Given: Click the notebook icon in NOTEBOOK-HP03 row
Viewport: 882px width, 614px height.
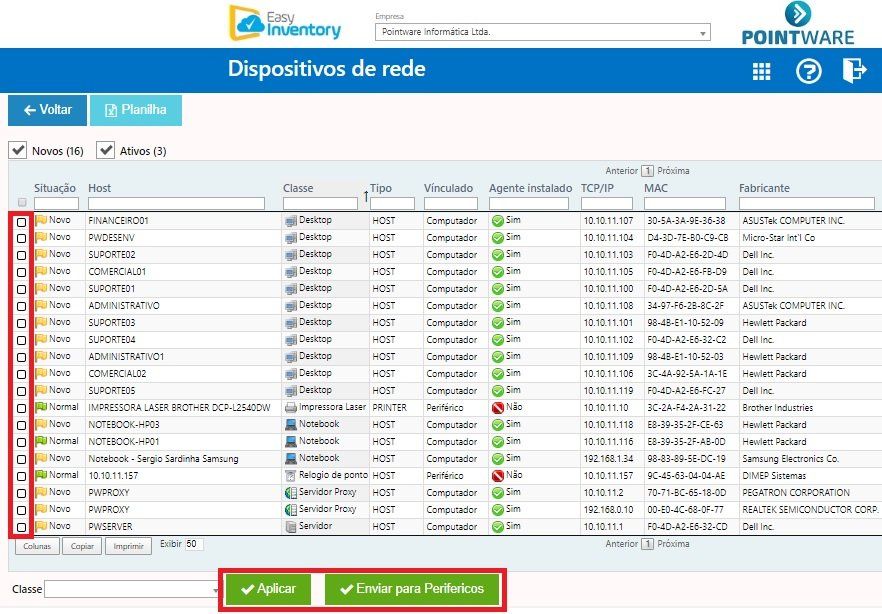Looking at the screenshot, I should [290, 425].
